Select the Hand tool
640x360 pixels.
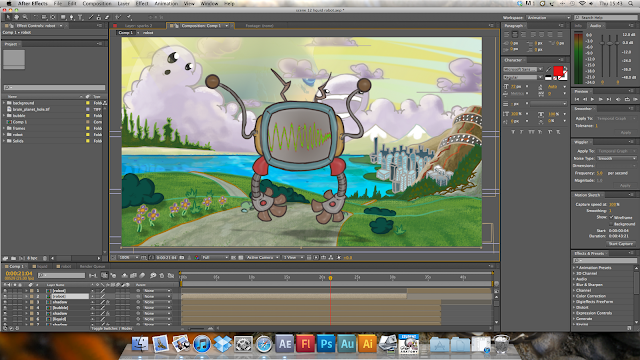[x=17, y=17]
